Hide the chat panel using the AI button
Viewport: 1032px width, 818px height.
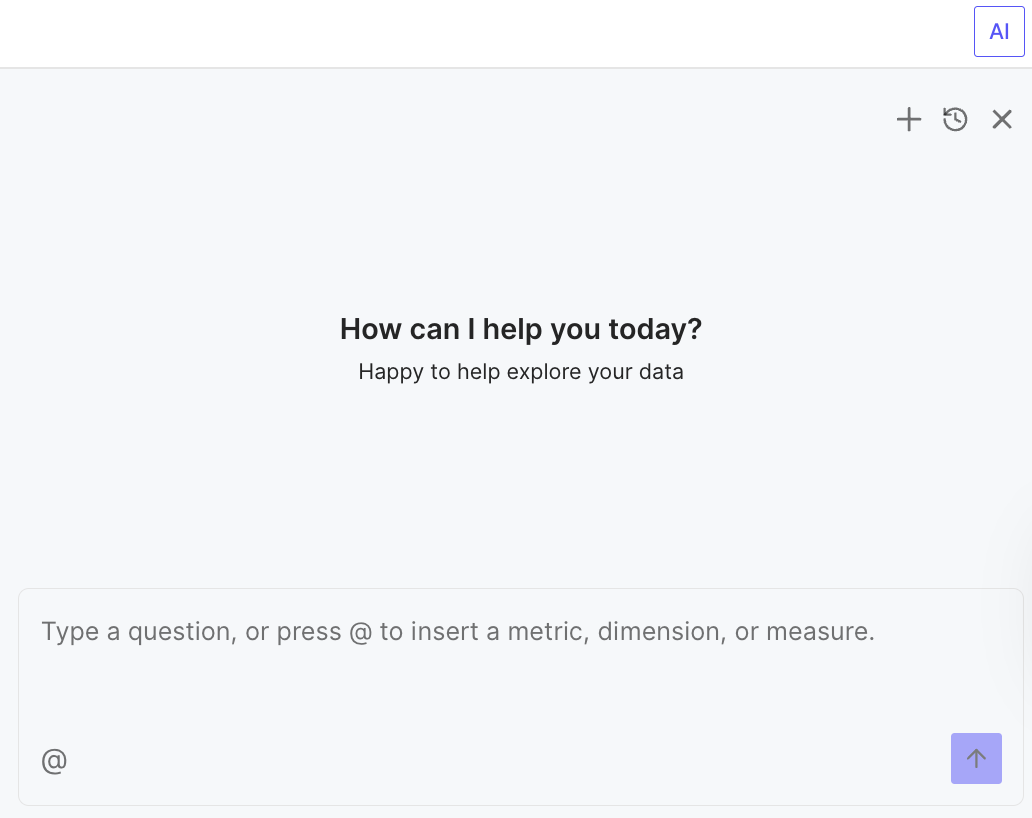(999, 31)
